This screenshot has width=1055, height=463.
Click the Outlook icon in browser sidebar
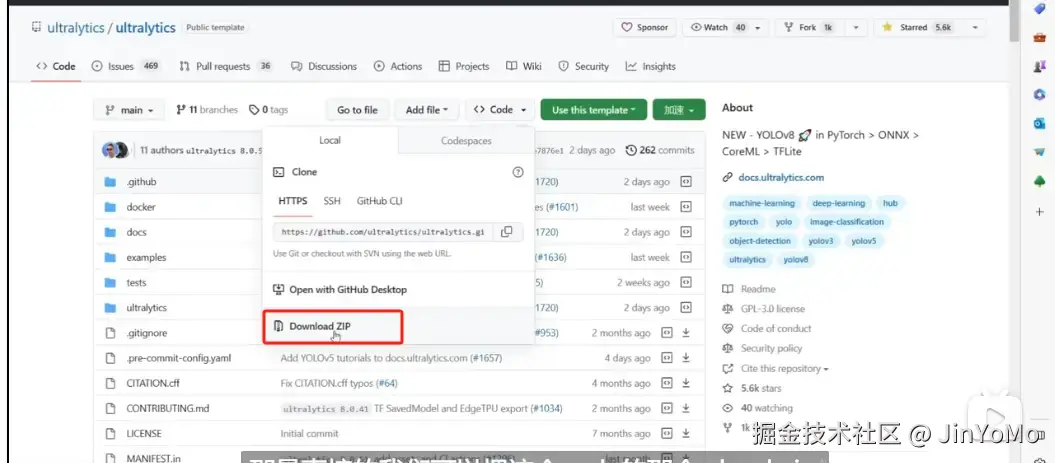[x=1040, y=124]
